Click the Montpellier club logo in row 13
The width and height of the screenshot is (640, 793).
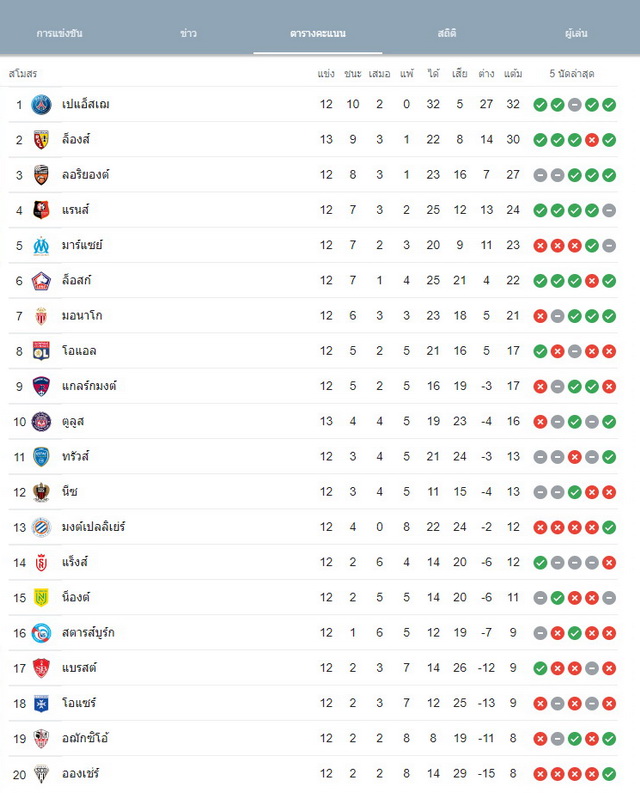tap(41, 527)
